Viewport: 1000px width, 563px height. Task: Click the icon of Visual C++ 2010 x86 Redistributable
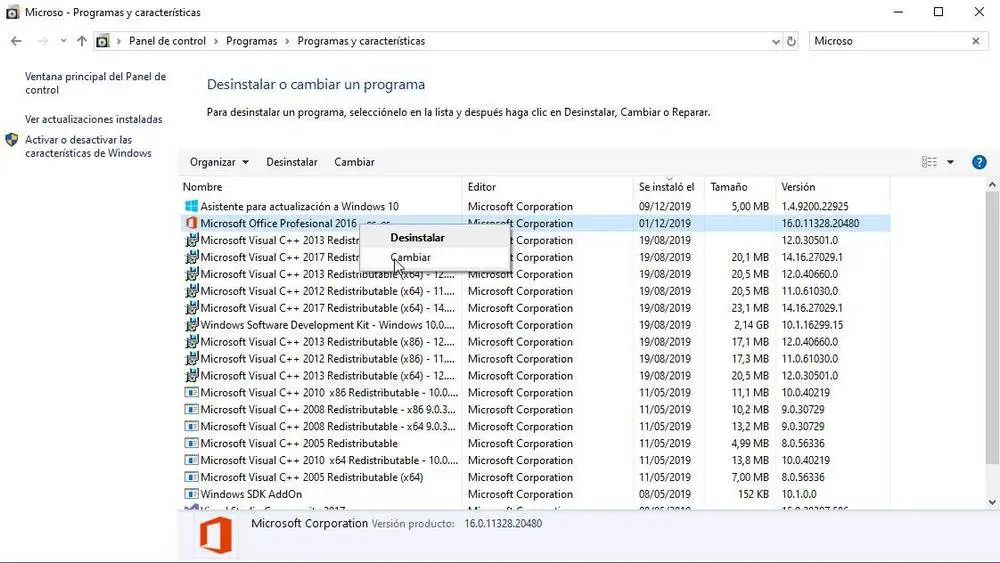(x=191, y=392)
